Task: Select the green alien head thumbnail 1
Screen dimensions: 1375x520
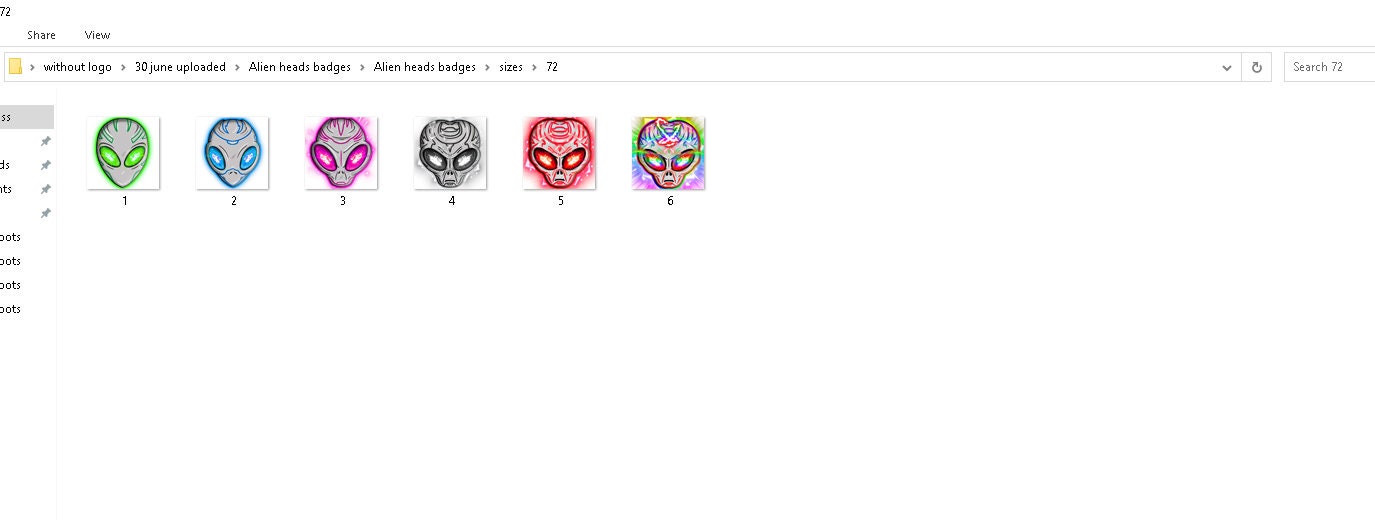Action: (x=124, y=153)
